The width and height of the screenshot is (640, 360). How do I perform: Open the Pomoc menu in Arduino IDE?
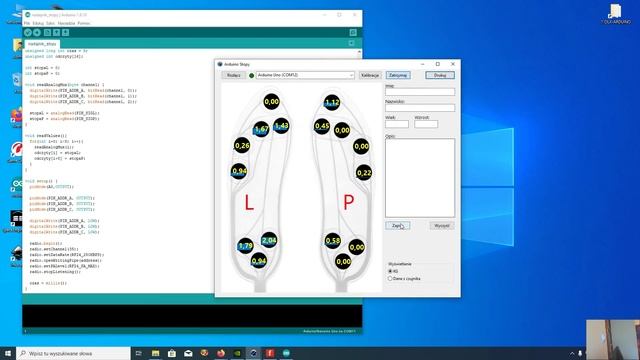pos(84,23)
